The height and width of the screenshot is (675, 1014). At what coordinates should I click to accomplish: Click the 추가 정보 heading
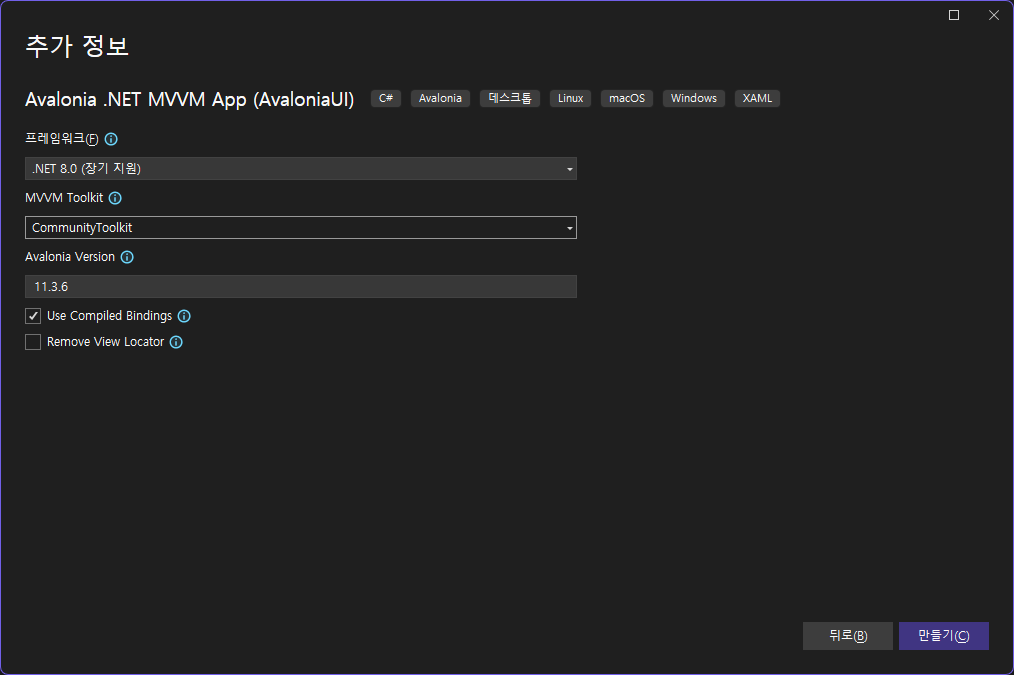tap(77, 47)
